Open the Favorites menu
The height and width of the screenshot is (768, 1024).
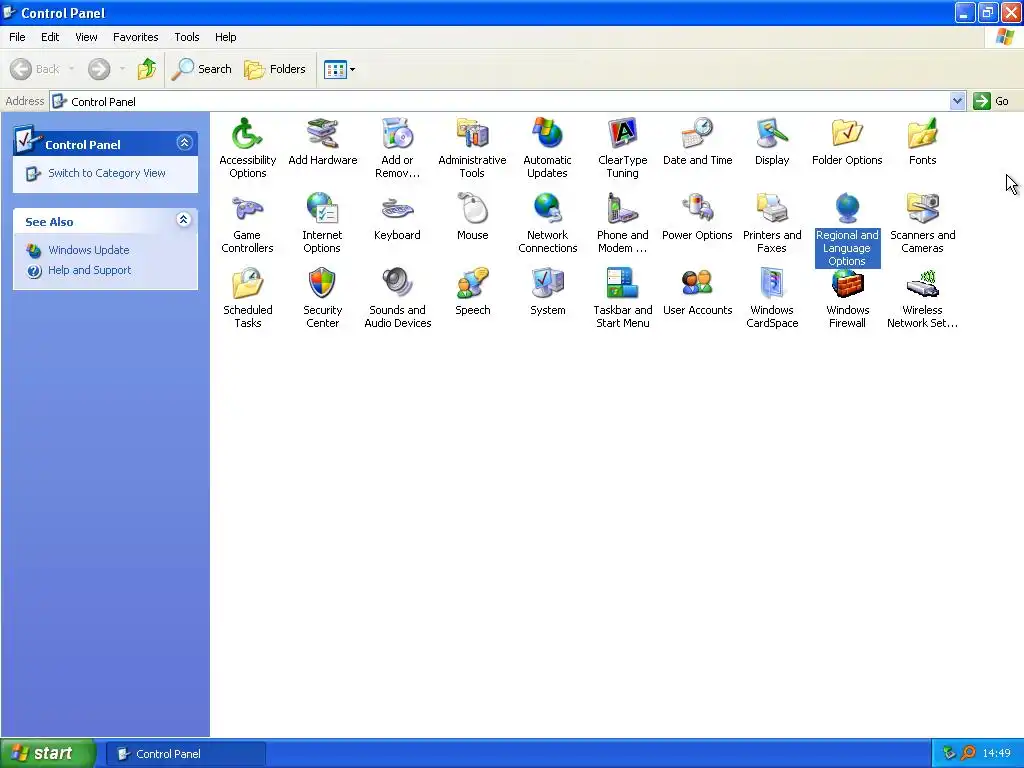135,37
